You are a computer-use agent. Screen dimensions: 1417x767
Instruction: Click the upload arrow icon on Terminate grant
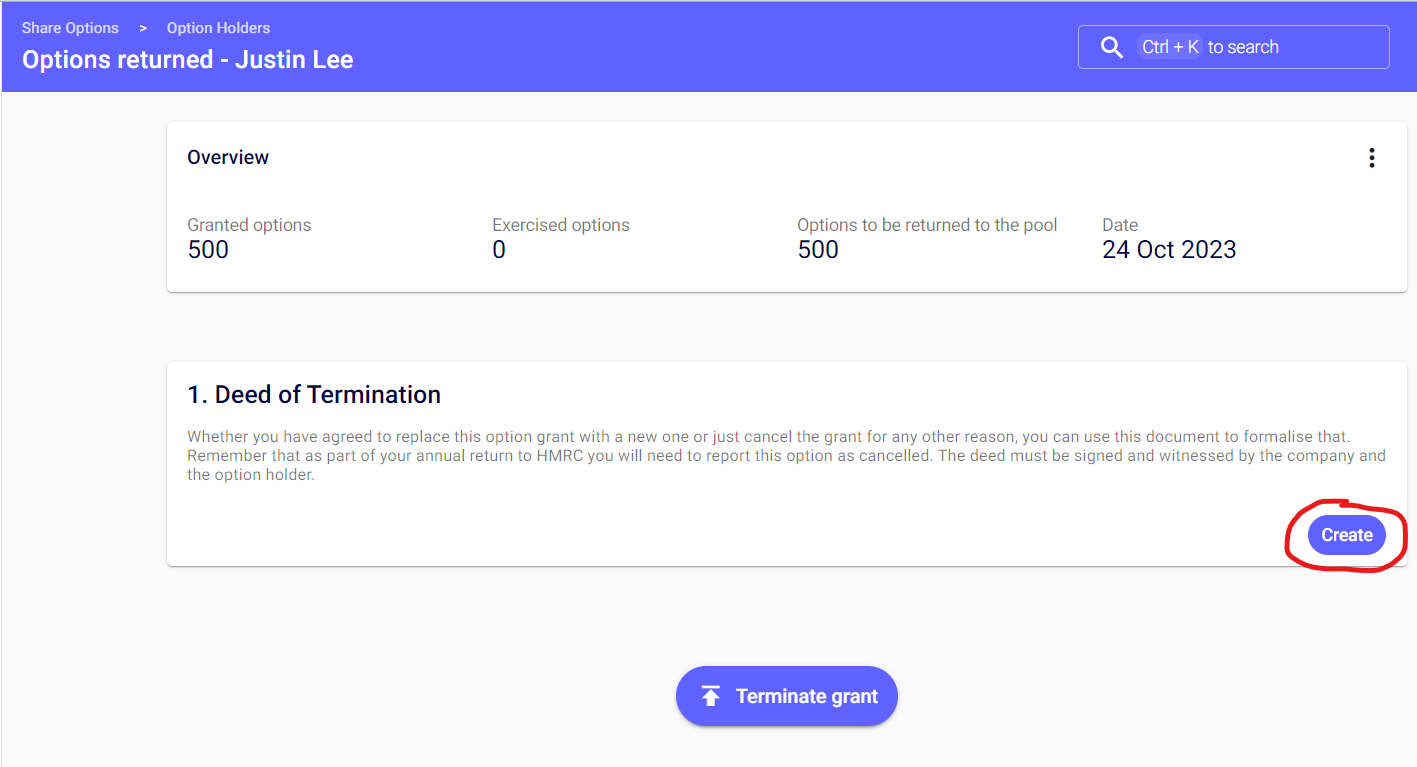(x=711, y=696)
